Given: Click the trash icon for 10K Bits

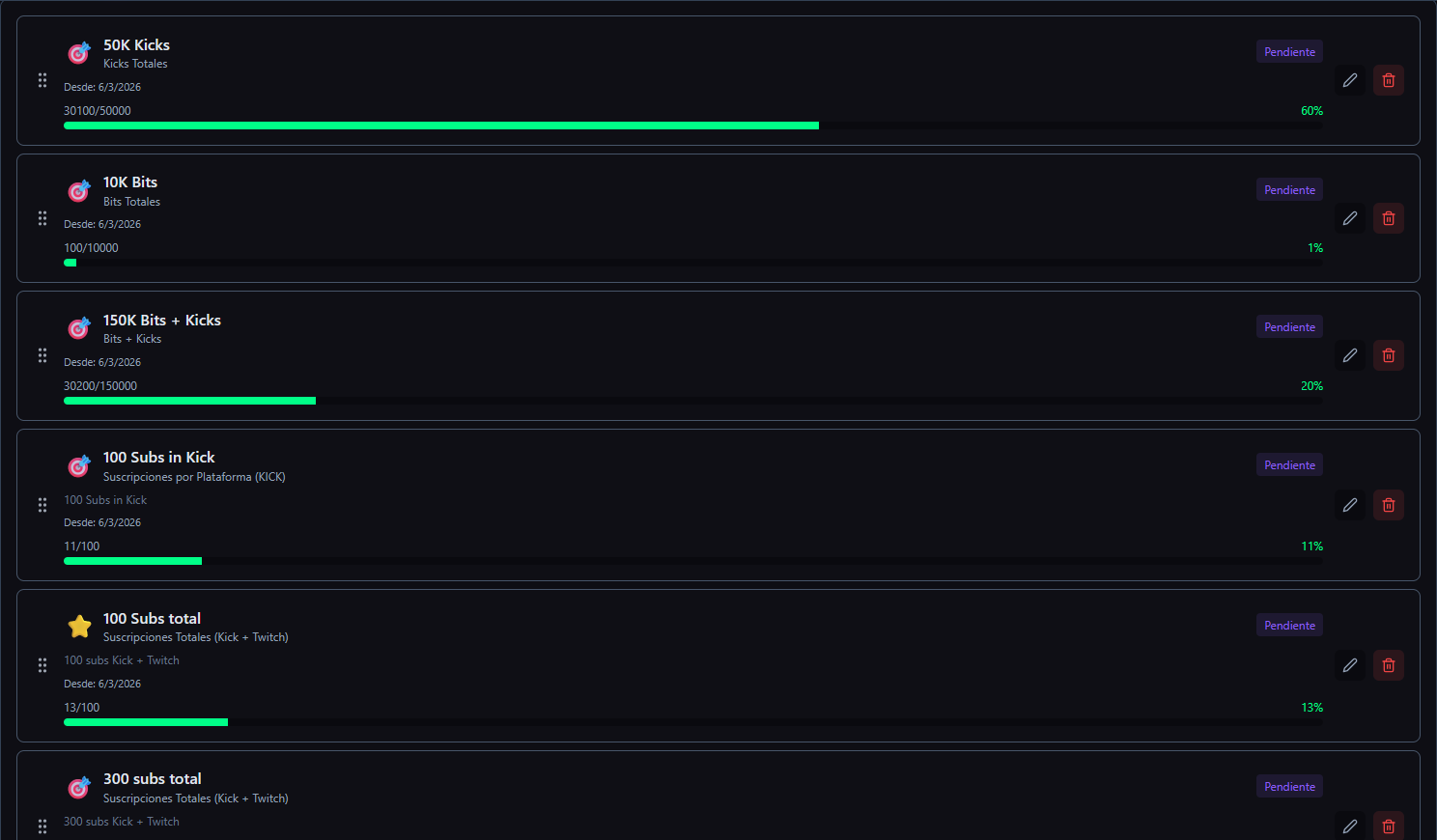Looking at the screenshot, I should point(1388,218).
